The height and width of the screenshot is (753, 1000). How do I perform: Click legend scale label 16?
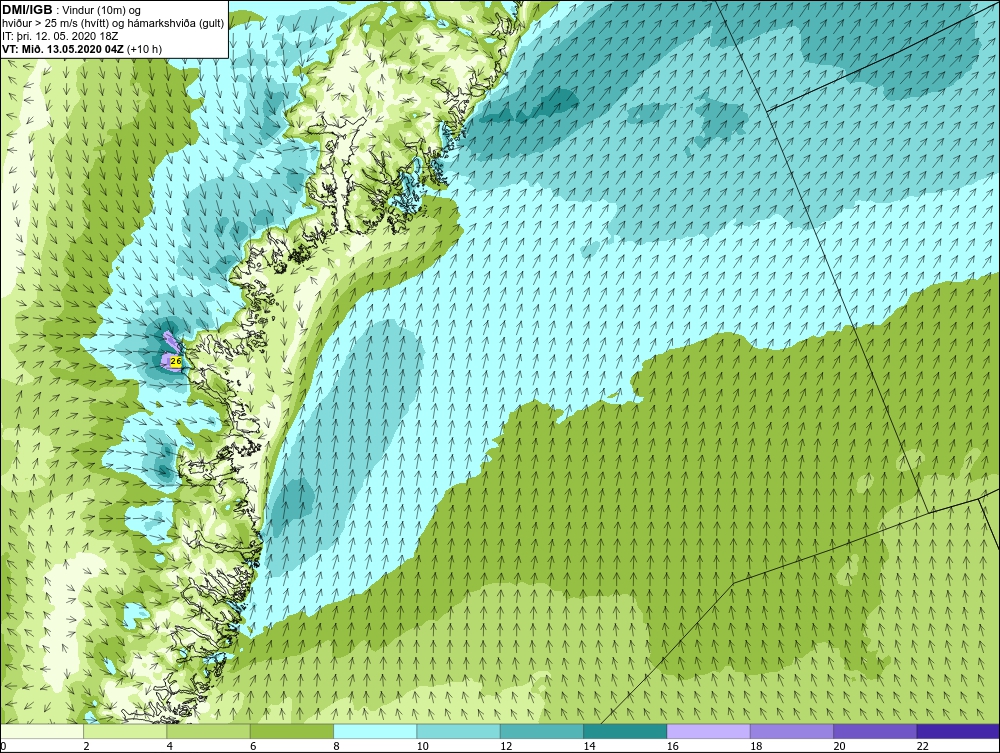[672, 747]
